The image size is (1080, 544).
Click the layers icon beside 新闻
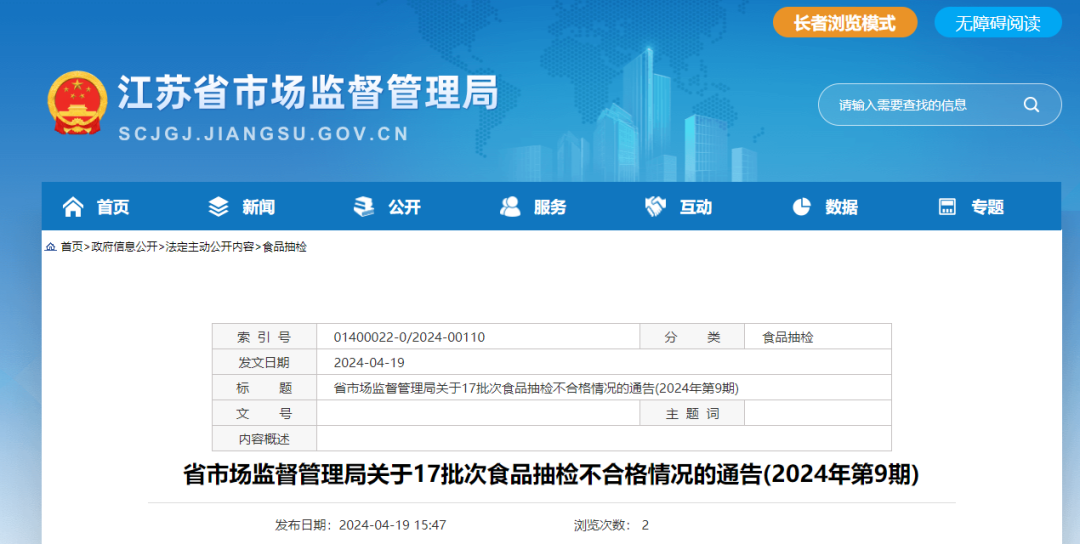218,207
